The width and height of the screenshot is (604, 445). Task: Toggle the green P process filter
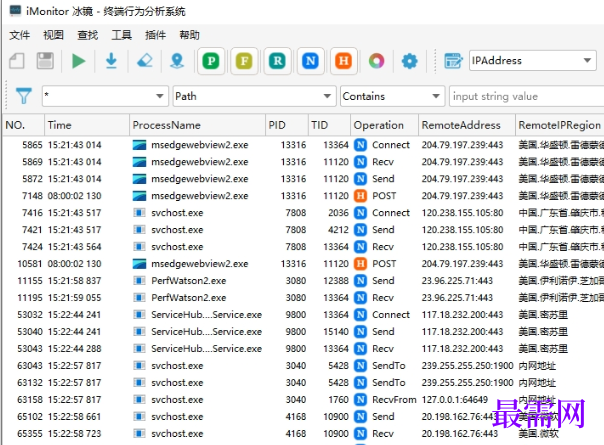coord(211,61)
